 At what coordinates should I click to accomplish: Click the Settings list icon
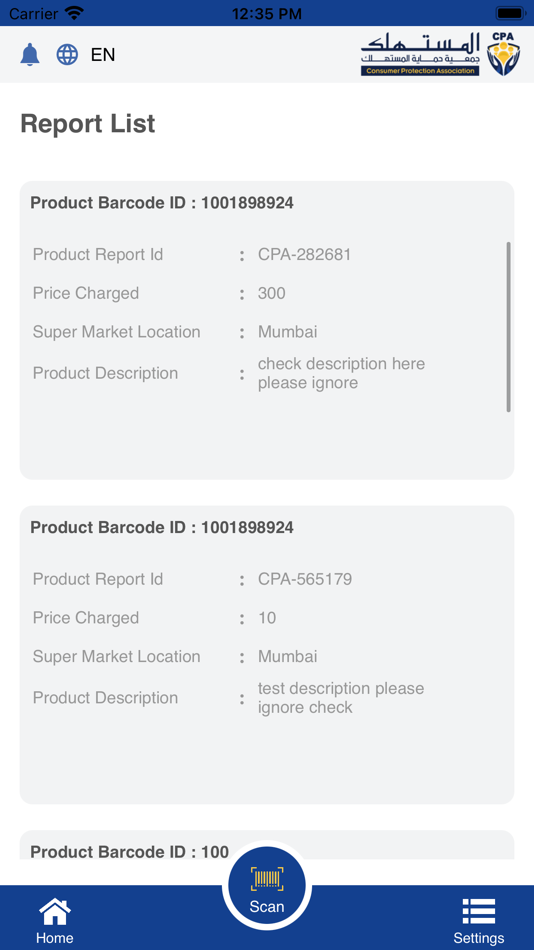[479, 911]
